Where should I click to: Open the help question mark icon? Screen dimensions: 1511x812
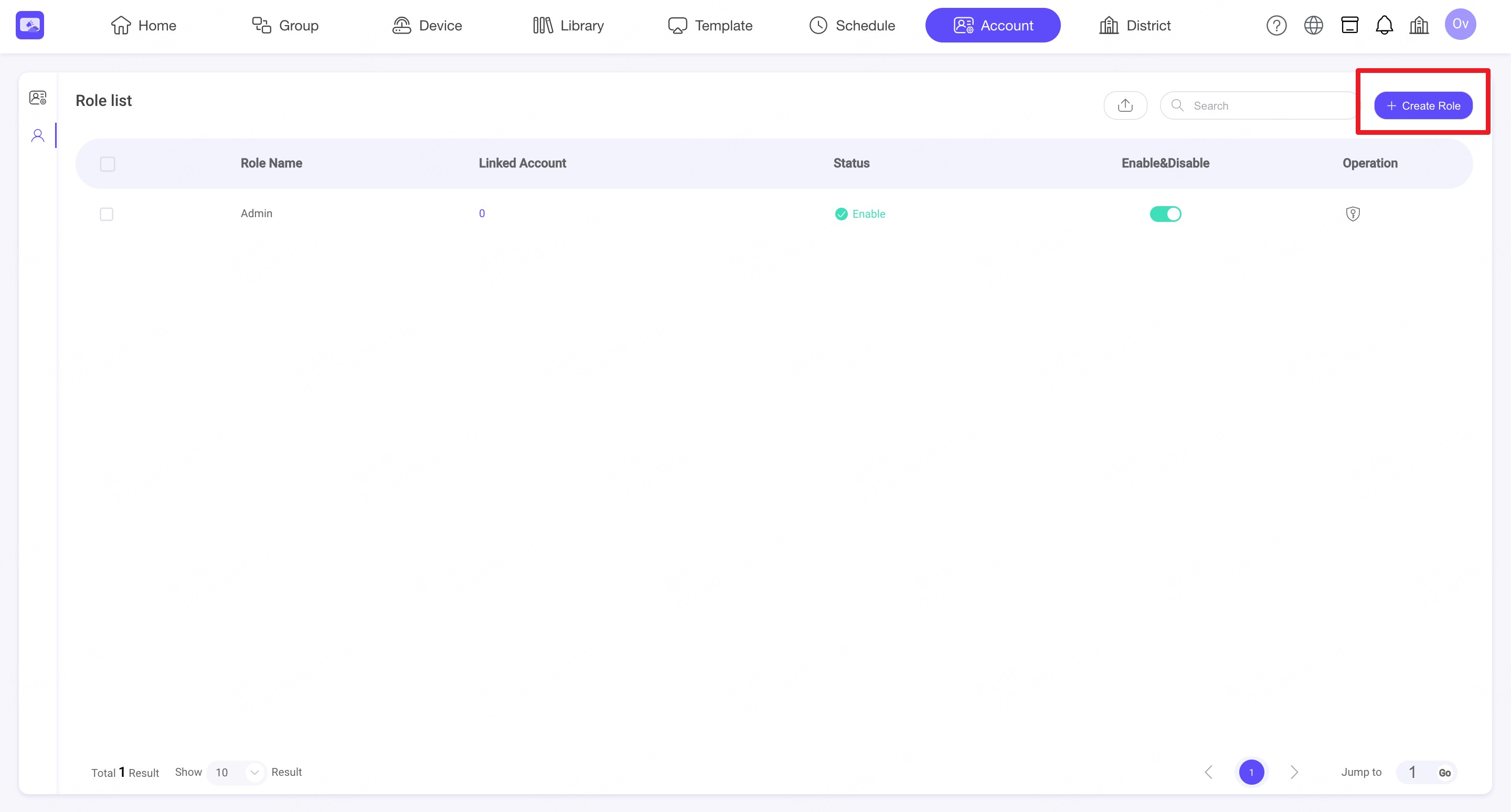point(1276,25)
